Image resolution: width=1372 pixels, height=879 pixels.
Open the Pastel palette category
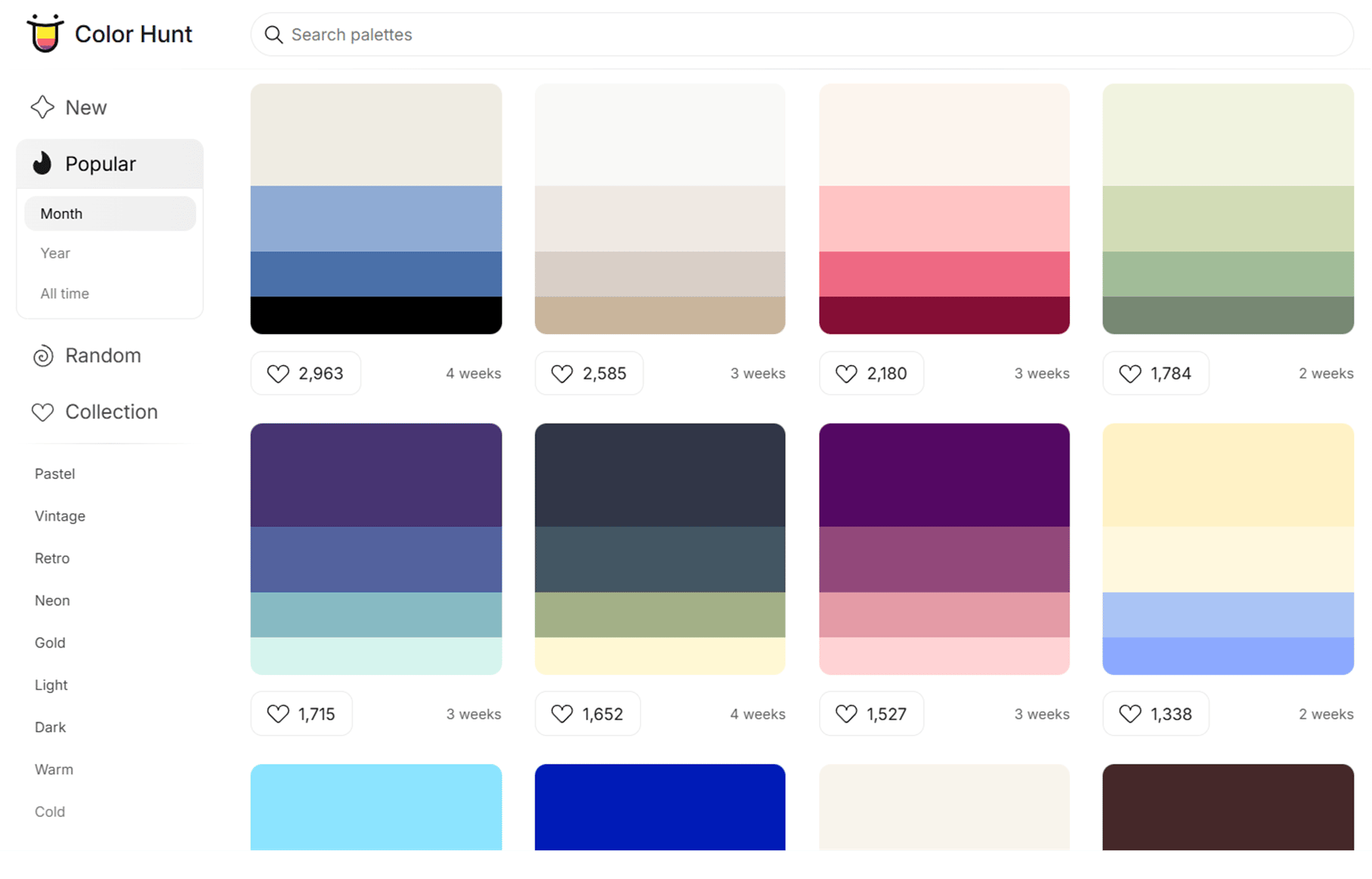(x=54, y=474)
